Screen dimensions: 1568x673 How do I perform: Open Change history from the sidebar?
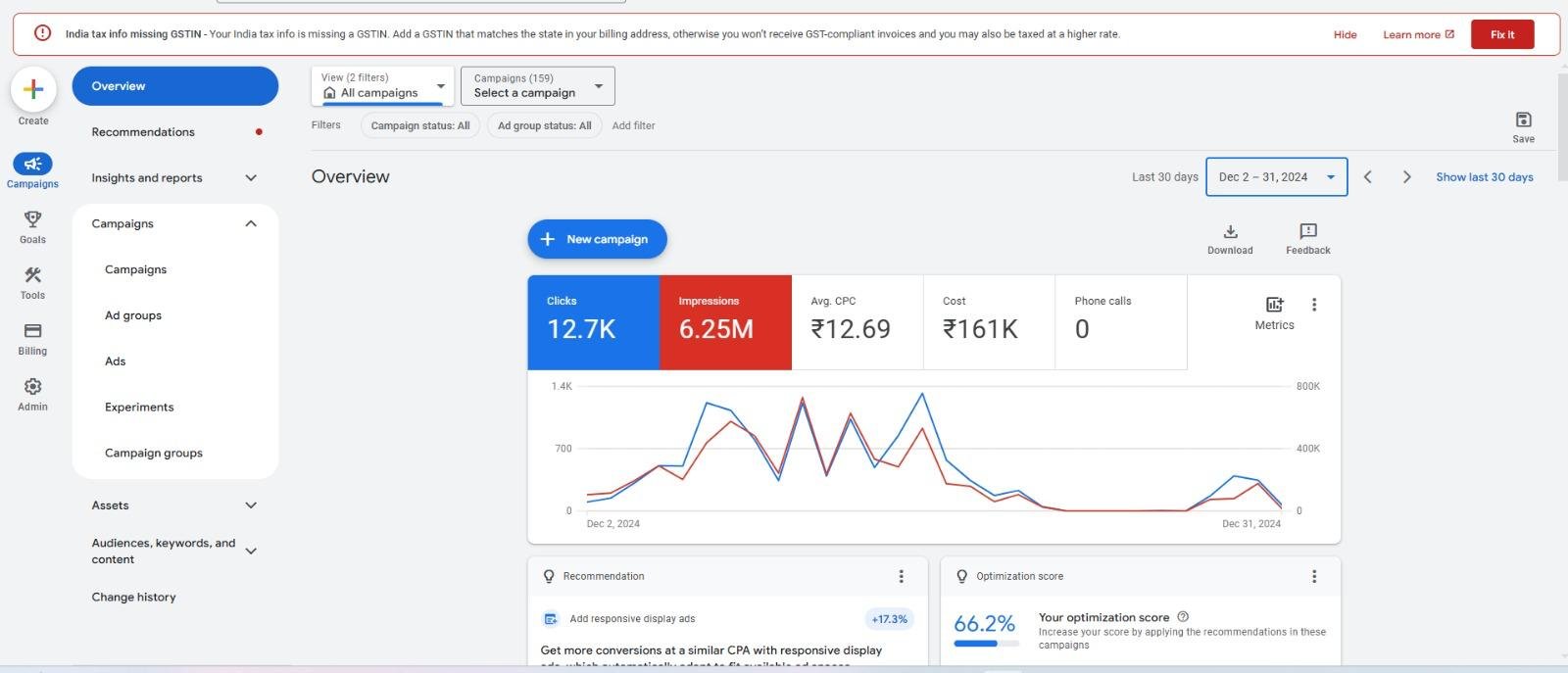click(134, 597)
